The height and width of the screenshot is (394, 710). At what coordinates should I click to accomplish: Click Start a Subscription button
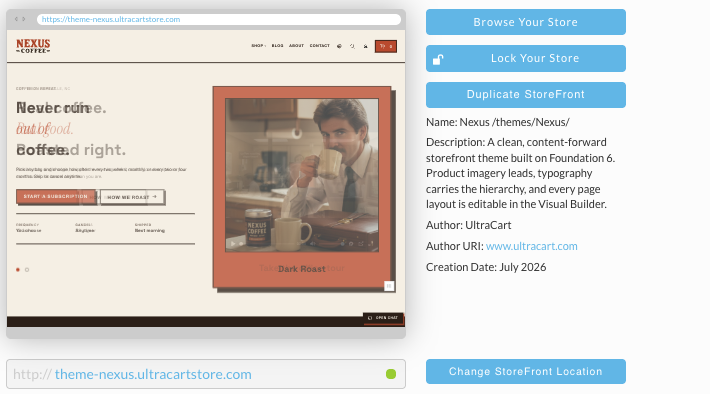pyautogui.click(x=56, y=197)
